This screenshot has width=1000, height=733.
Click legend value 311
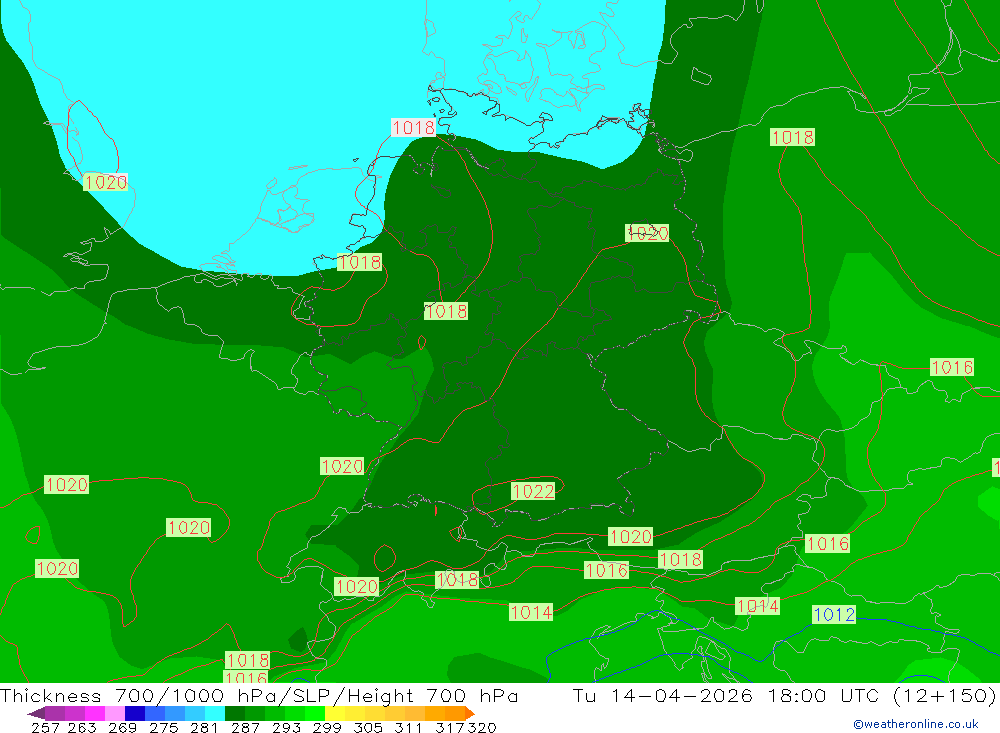408,728
